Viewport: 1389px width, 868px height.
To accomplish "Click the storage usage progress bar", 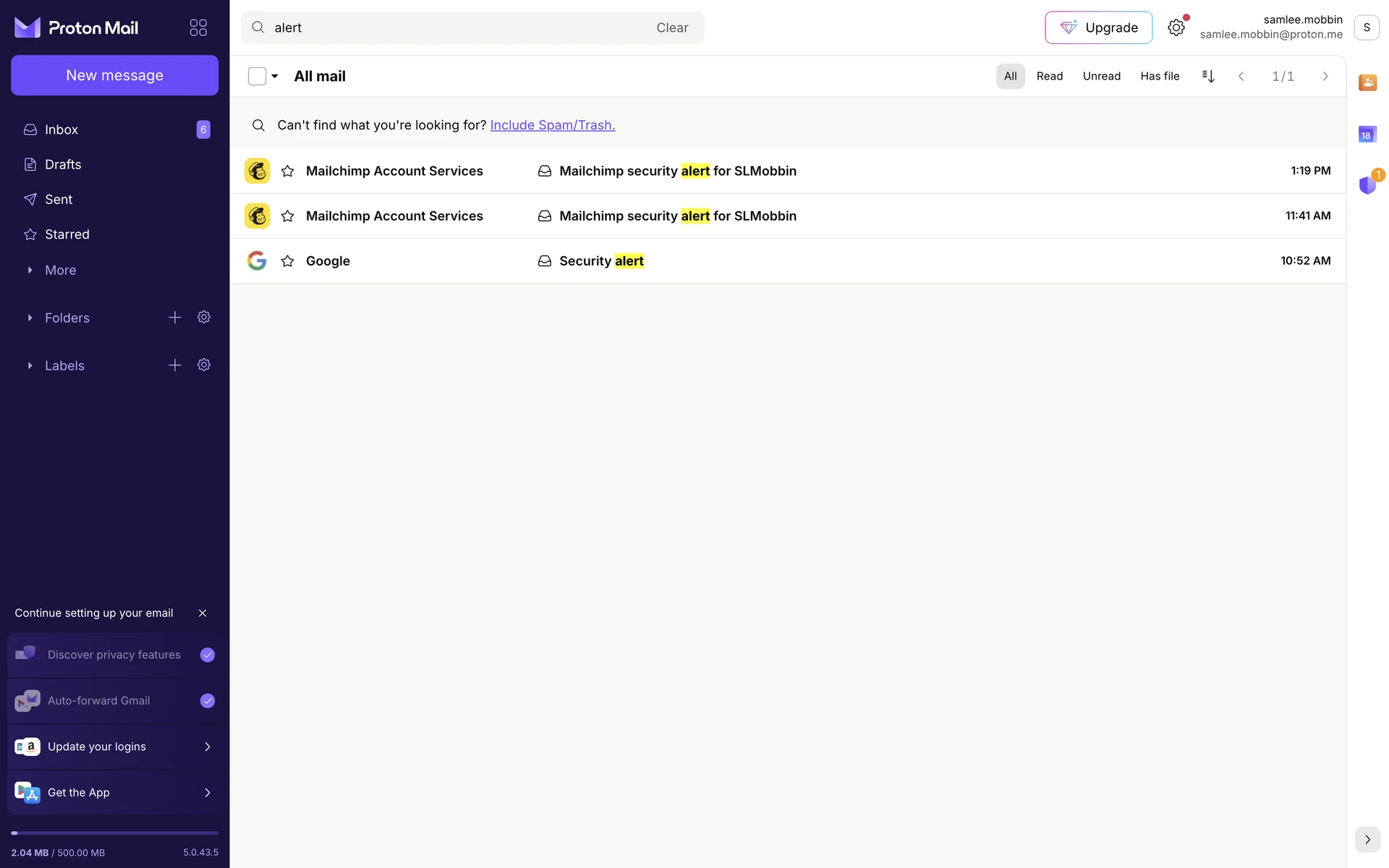I will click(114, 833).
